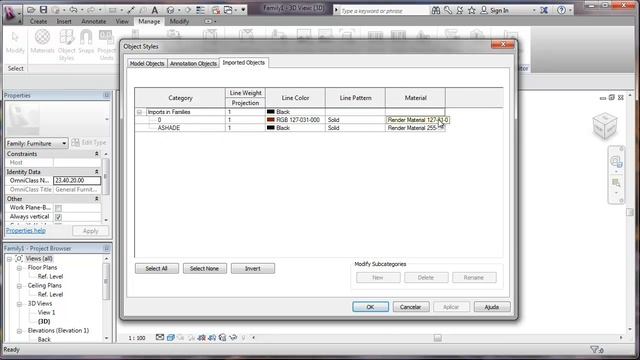Collapse the Imports in Families row
This screenshot has width=640, height=360.
tap(140, 112)
